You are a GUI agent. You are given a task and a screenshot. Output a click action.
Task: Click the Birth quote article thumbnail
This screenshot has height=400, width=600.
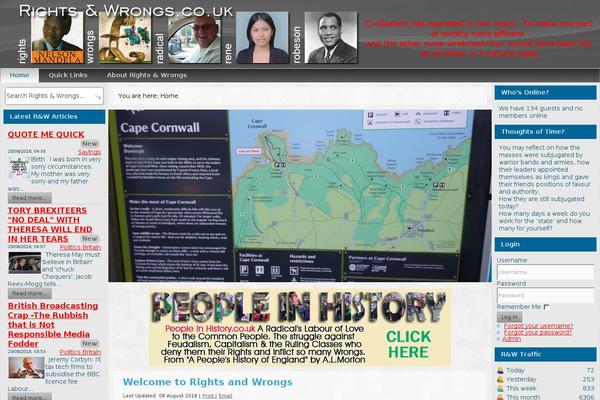(x=18, y=167)
